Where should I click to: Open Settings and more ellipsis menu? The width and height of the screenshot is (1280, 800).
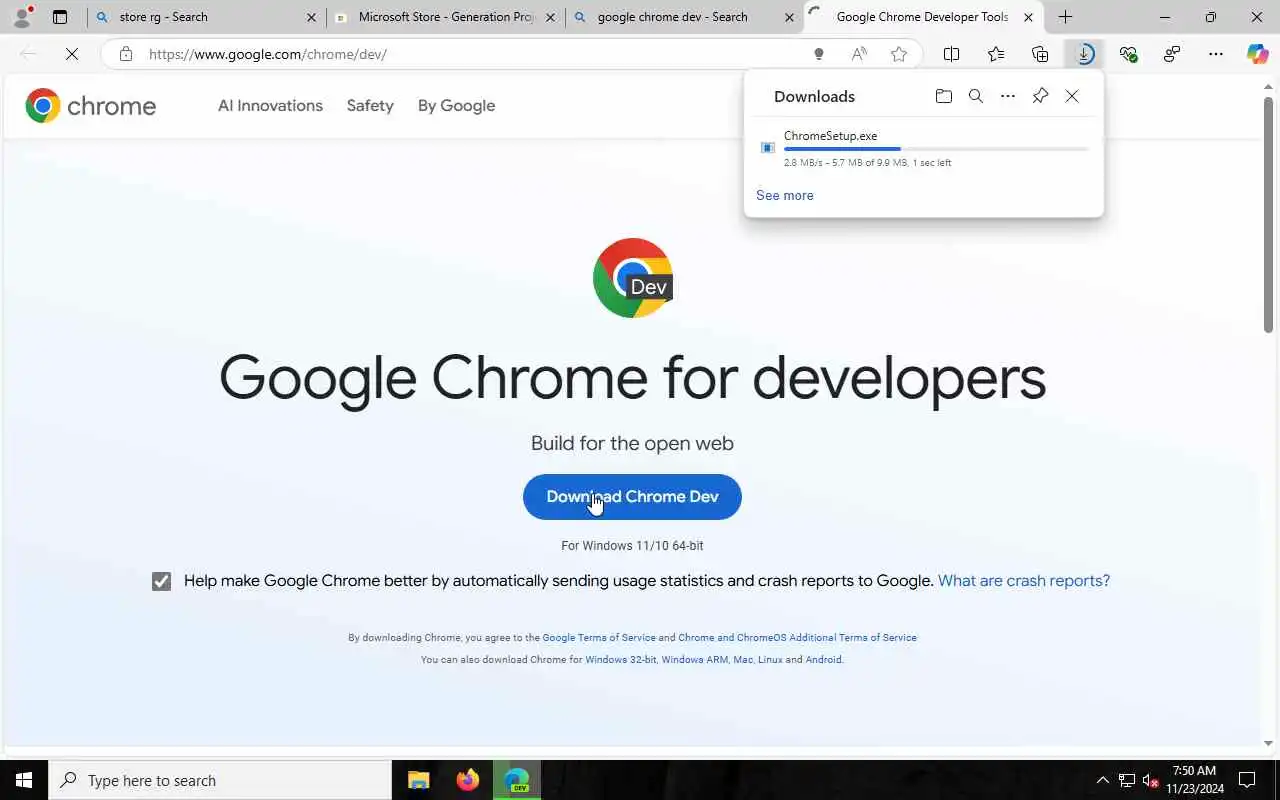1216,54
